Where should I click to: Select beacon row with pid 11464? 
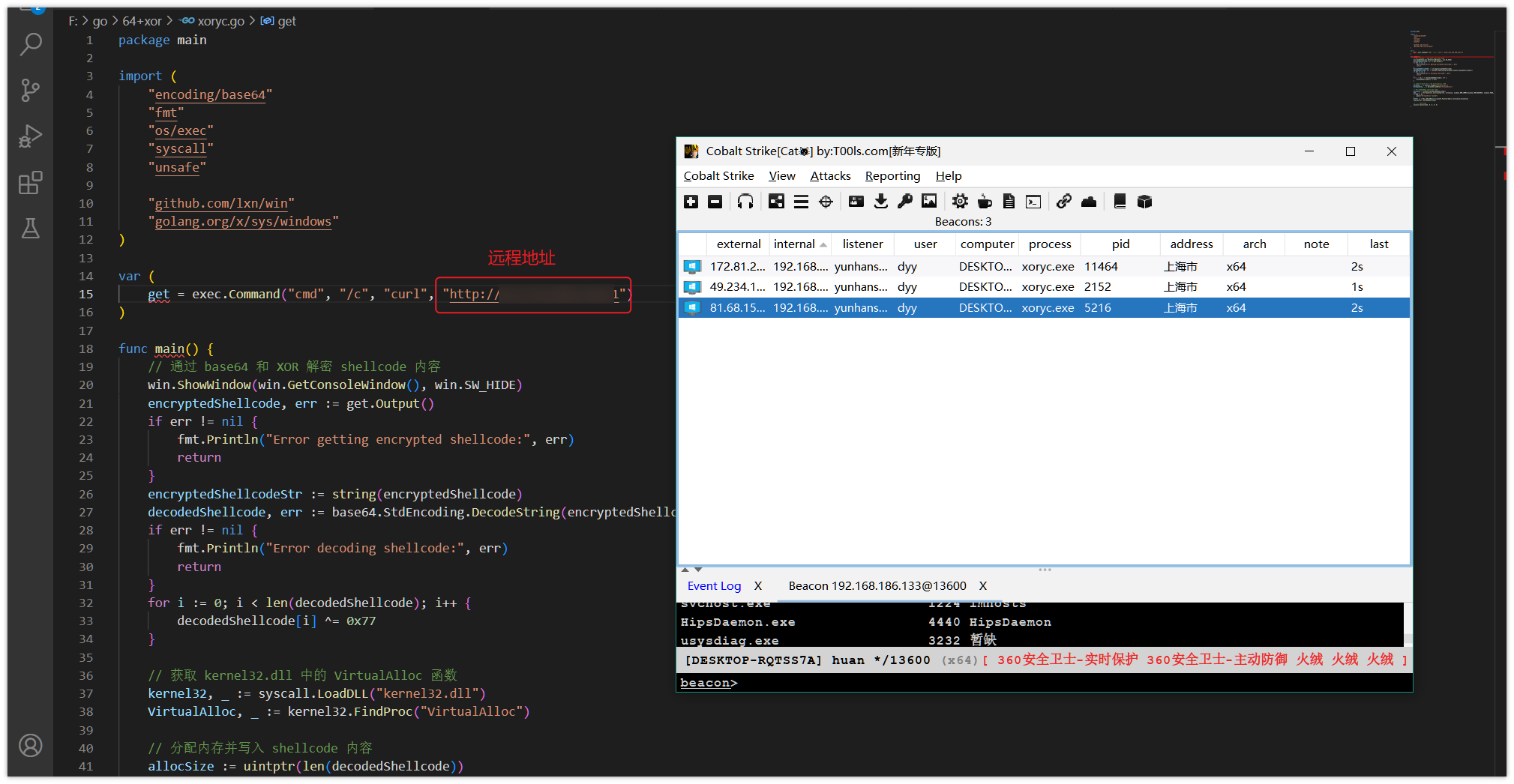1044,267
